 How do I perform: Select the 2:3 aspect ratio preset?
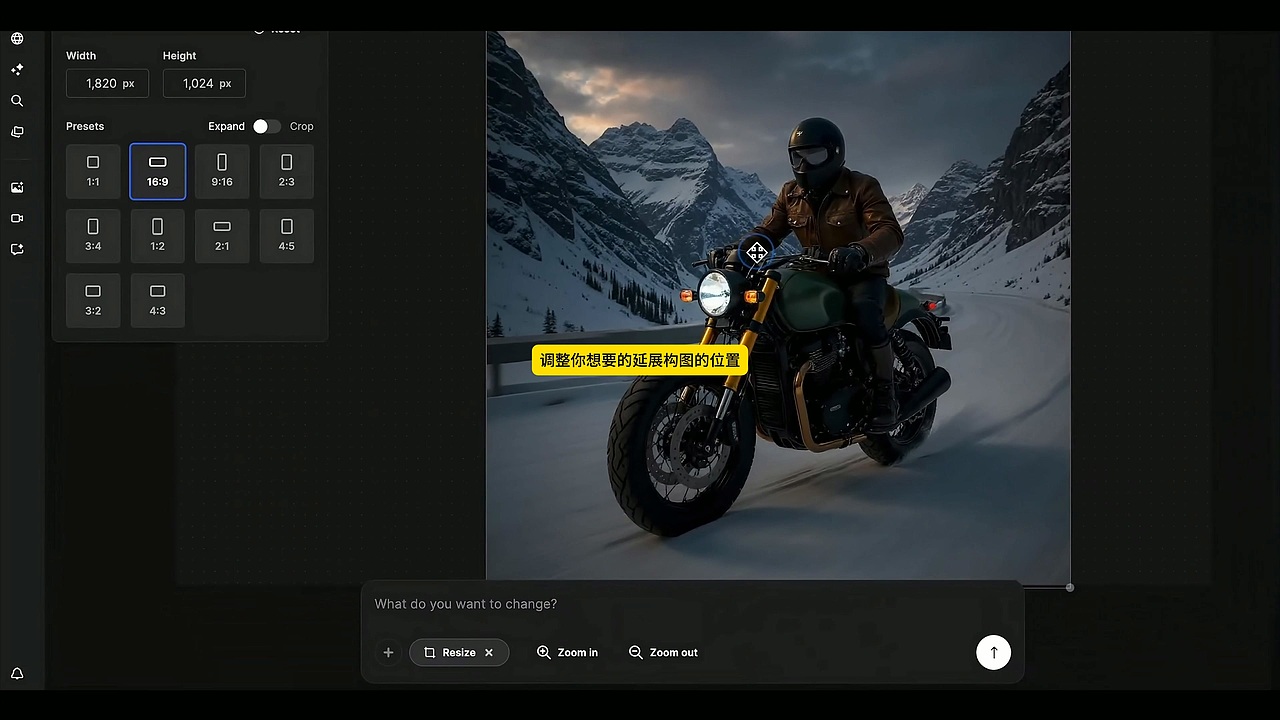click(287, 171)
